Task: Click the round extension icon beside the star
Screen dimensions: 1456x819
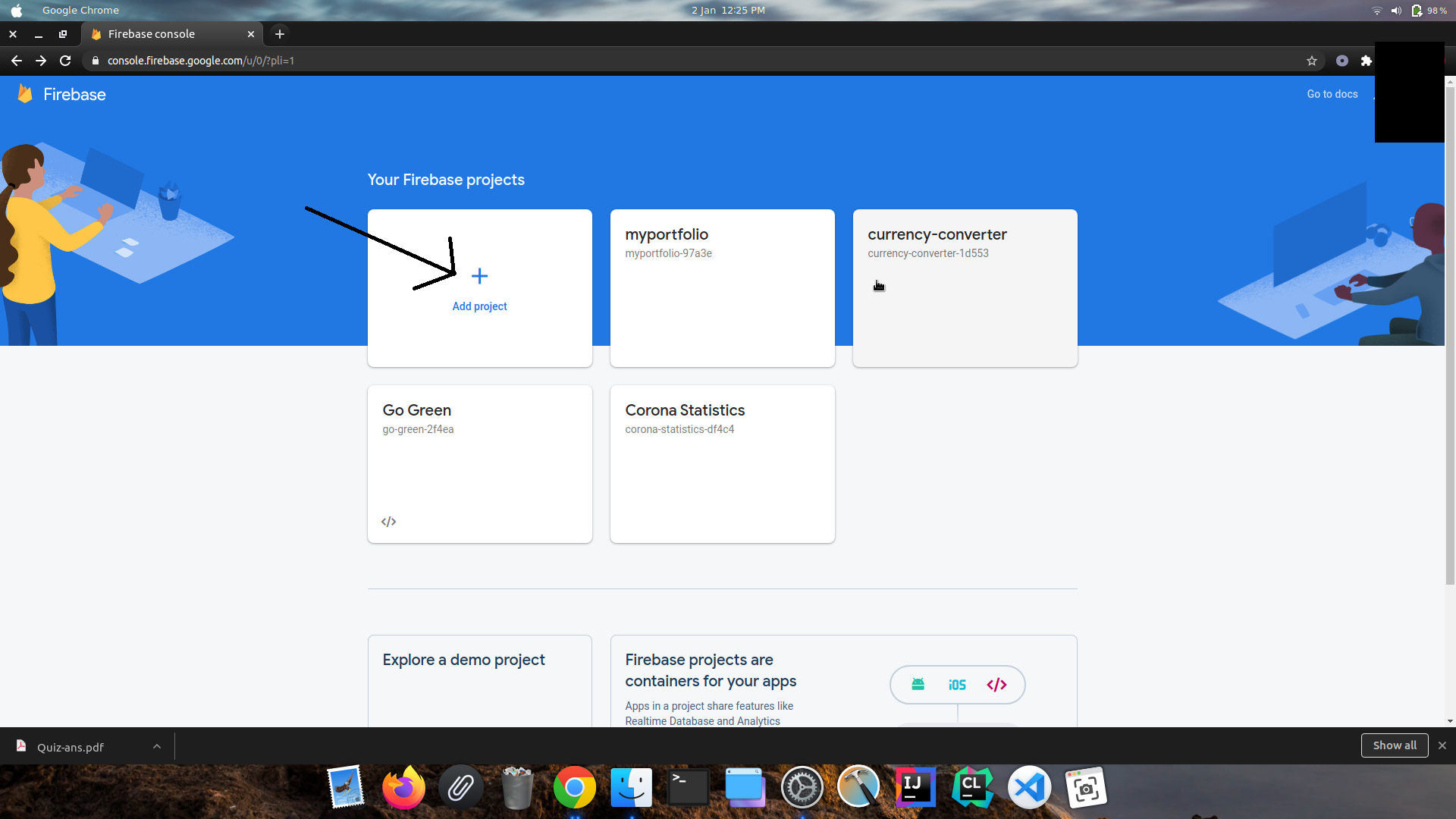Action: (x=1341, y=61)
